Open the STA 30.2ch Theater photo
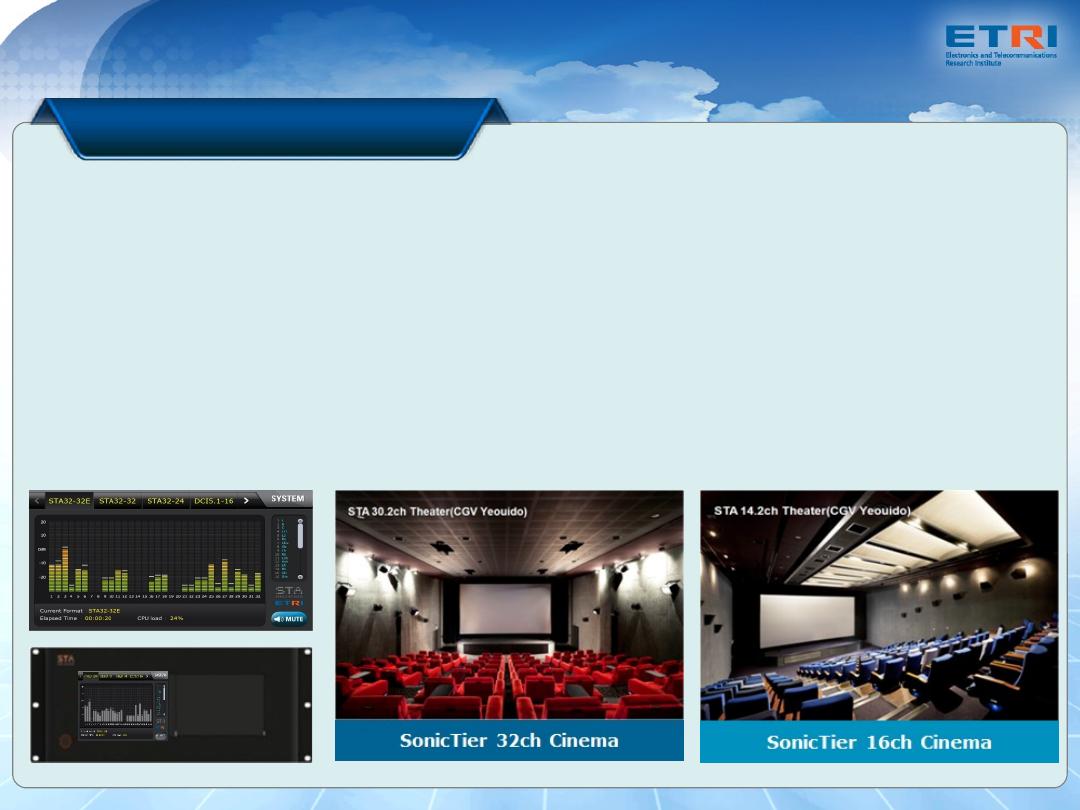The image size is (1080, 810). (x=509, y=605)
